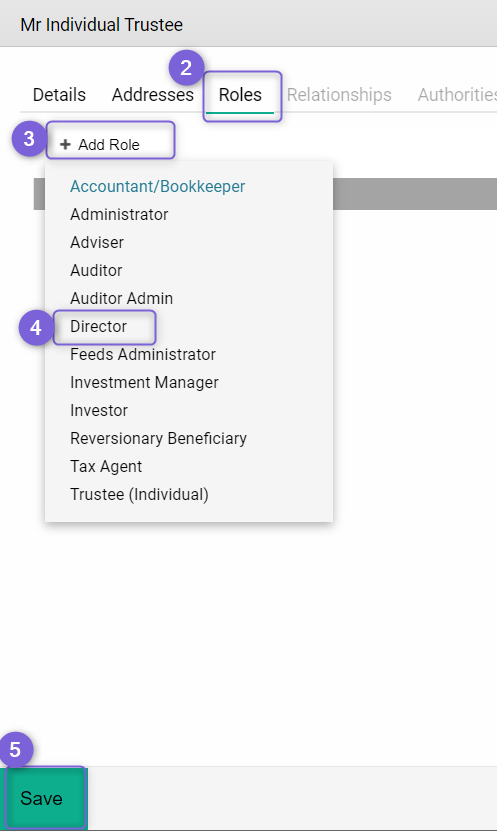The width and height of the screenshot is (497, 831).
Task: Choose Accountant/Bookkeeper from role list
Action: [x=157, y=187]
